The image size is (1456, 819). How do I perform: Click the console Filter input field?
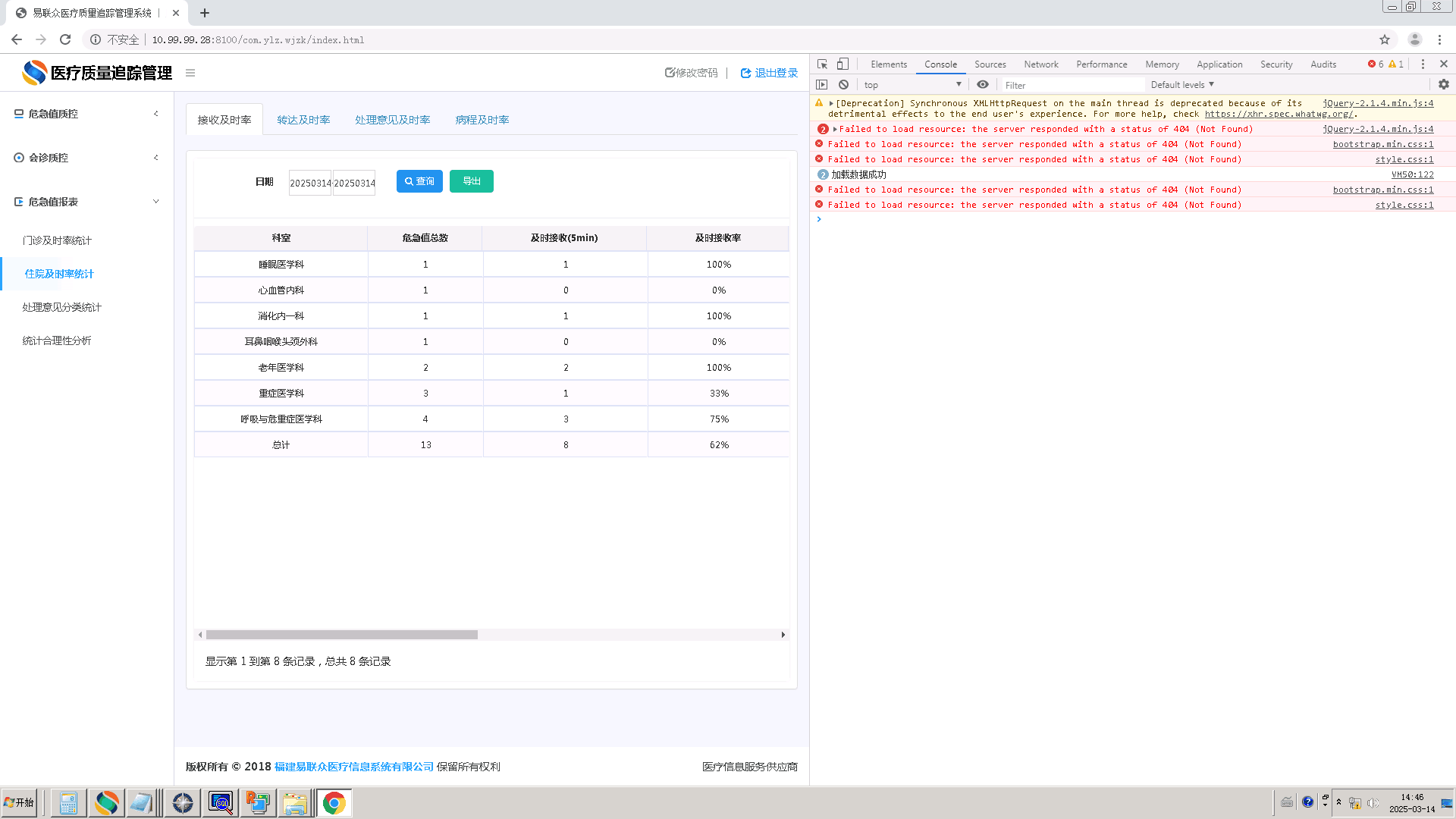pyautogui.click(x=1072, y=85)
